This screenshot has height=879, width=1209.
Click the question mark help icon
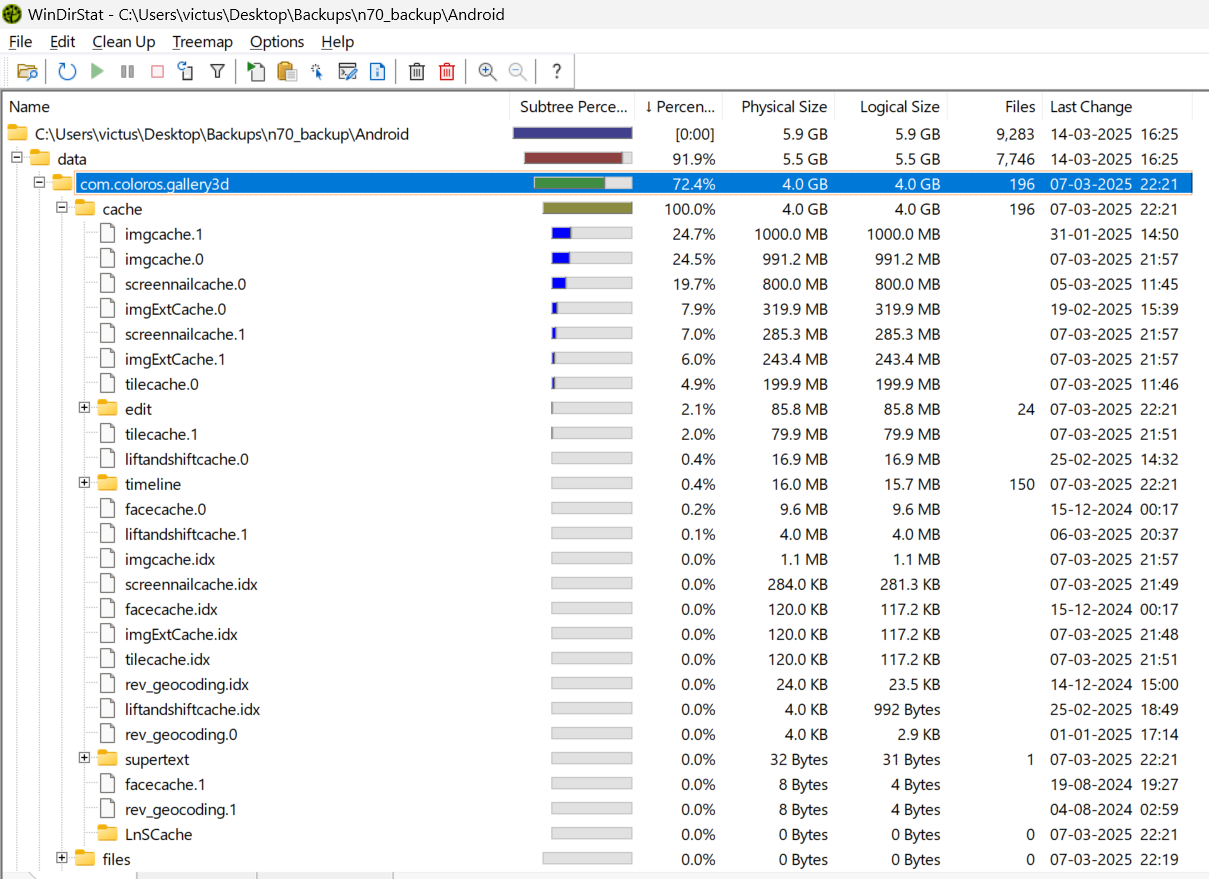point(557,71)
